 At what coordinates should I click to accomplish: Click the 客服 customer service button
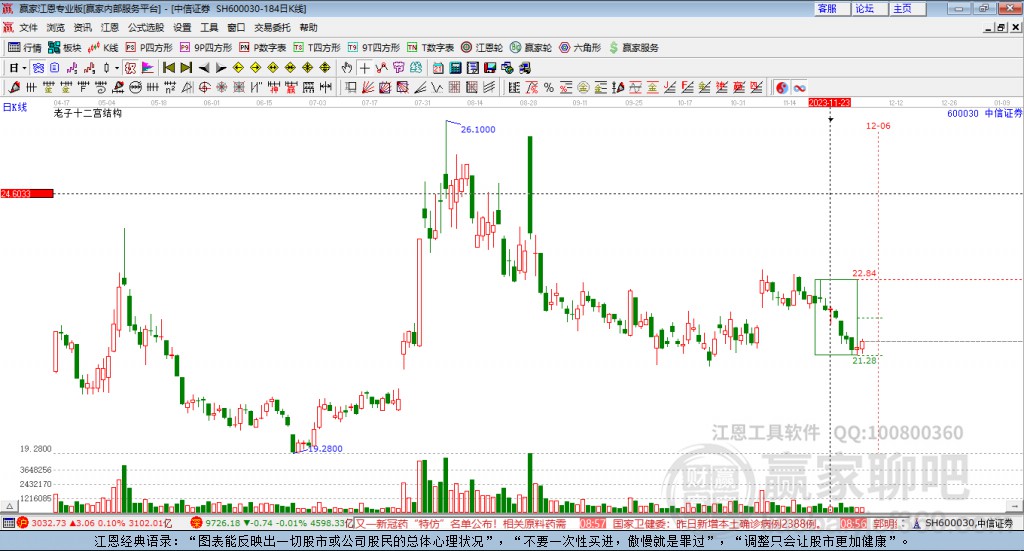pos(831,8)
